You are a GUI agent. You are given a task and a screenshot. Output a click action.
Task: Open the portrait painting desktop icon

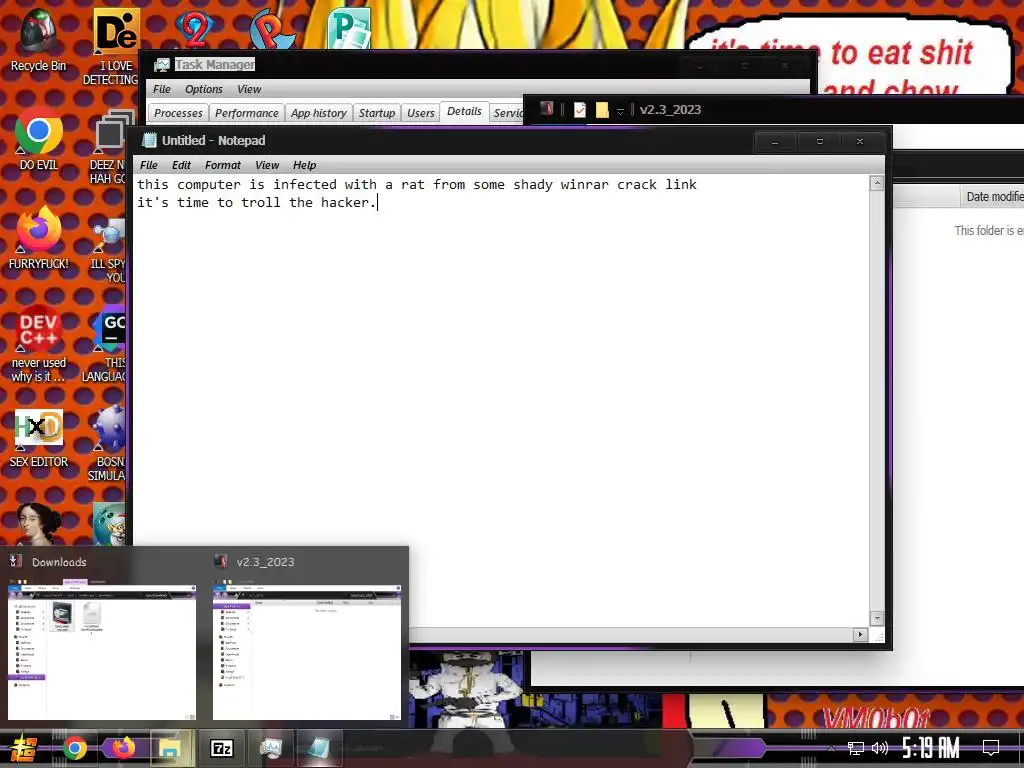[x=38, y=522]
